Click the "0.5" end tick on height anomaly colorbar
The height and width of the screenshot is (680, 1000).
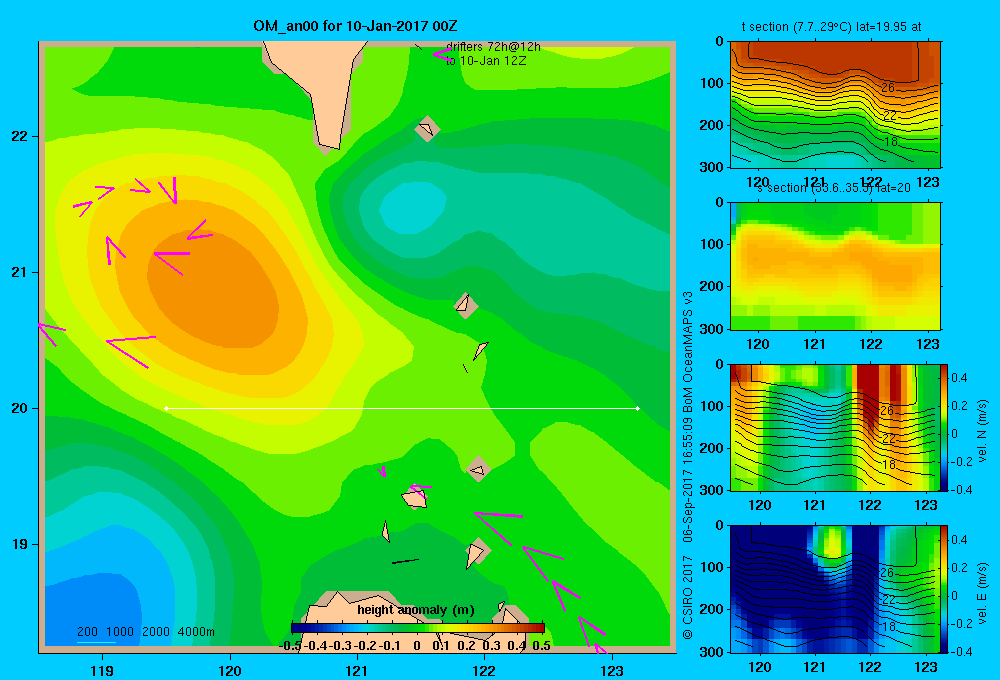(x=541, y=646)
